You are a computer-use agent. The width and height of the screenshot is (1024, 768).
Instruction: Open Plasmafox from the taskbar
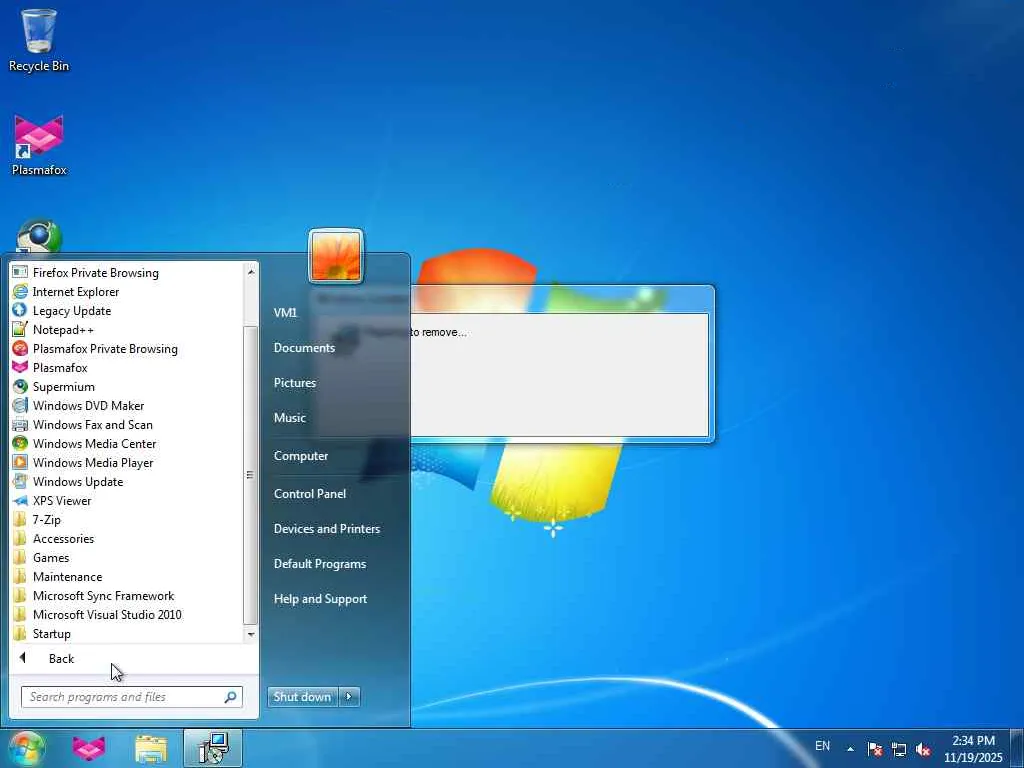coord(89,748)
